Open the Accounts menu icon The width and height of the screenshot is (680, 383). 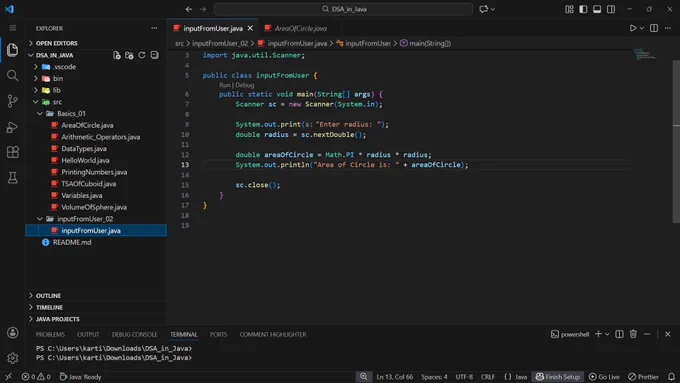tap(13, 333)
